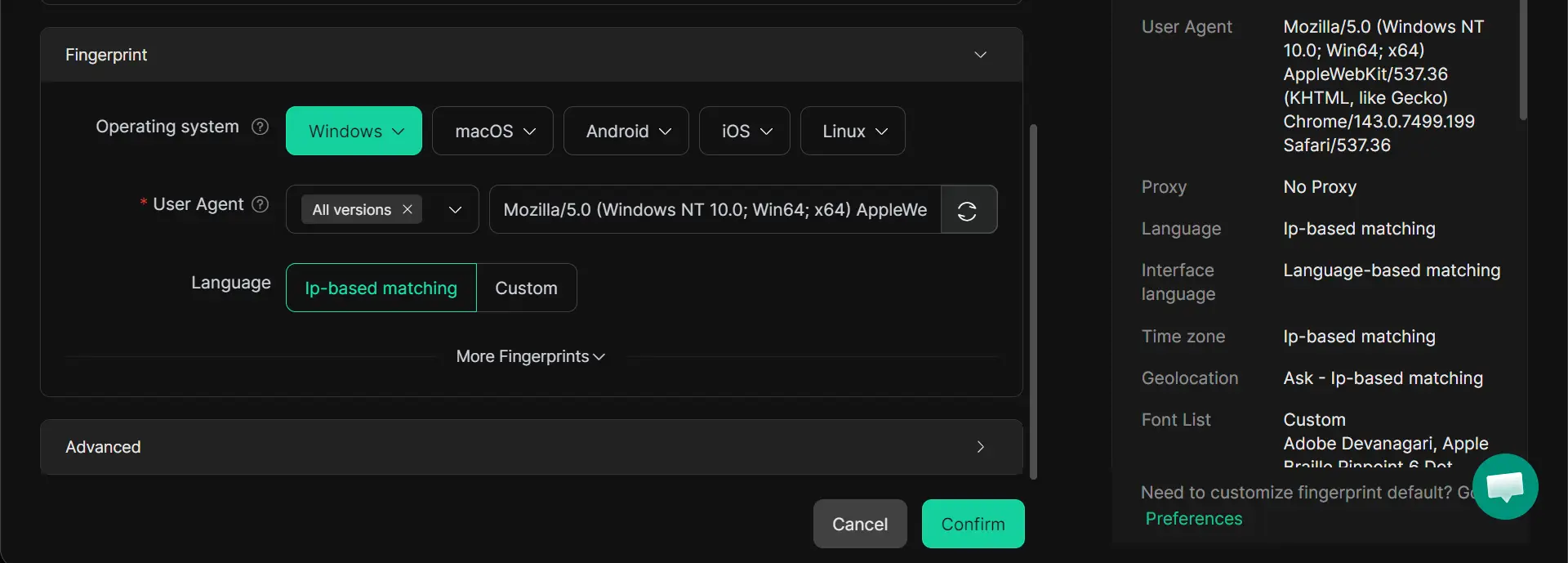Viewport: 1568px width, 563px height.
Task: Remove the All versions tag
Action: coord(408,210)
